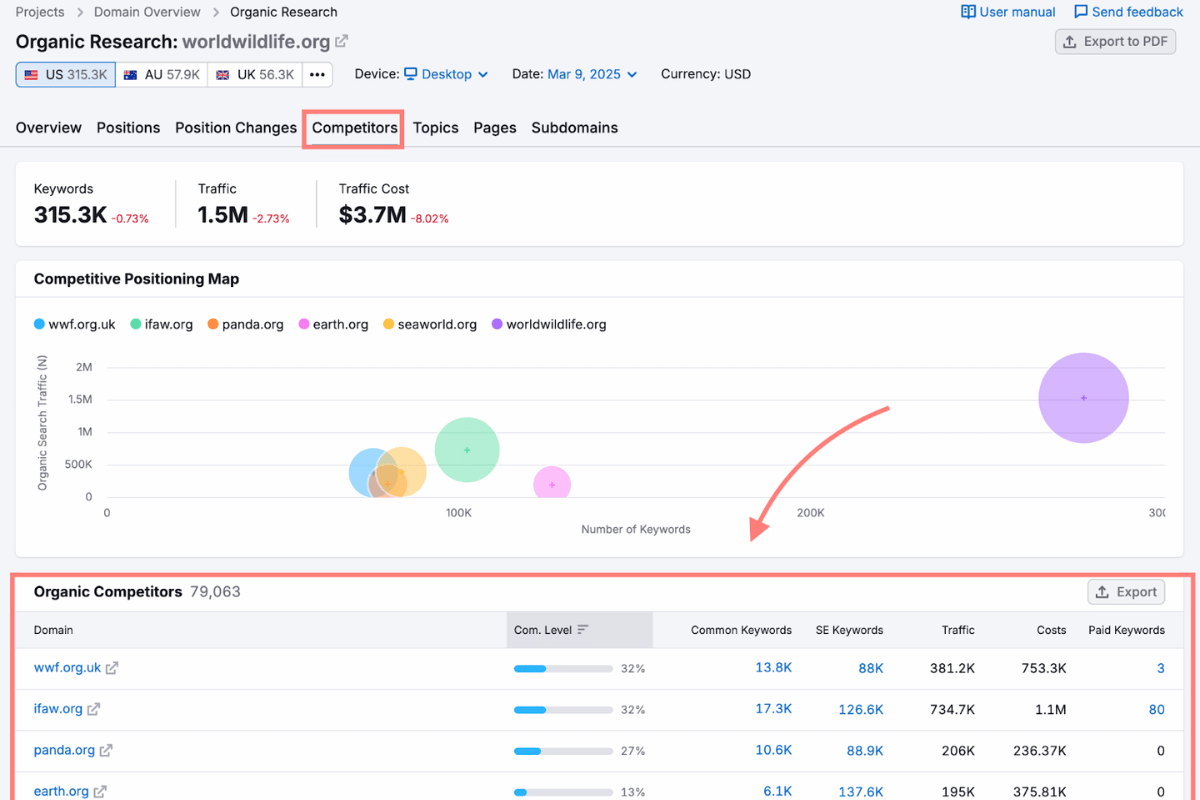The width and height of the screenshot is (1200, 800).
Task: Click 126.6K SE keywords value
Action: coord(861,709)
